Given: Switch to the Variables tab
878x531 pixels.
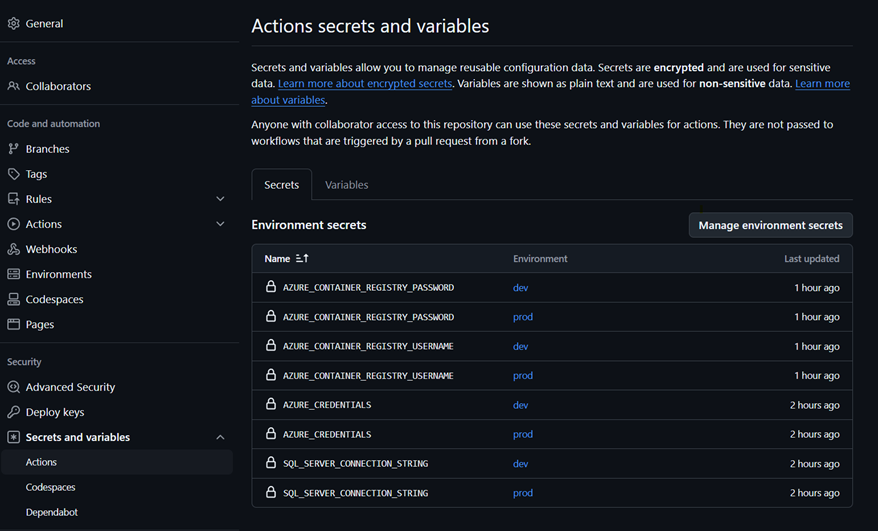Looking at the screenshot, I should click(347, 185).
